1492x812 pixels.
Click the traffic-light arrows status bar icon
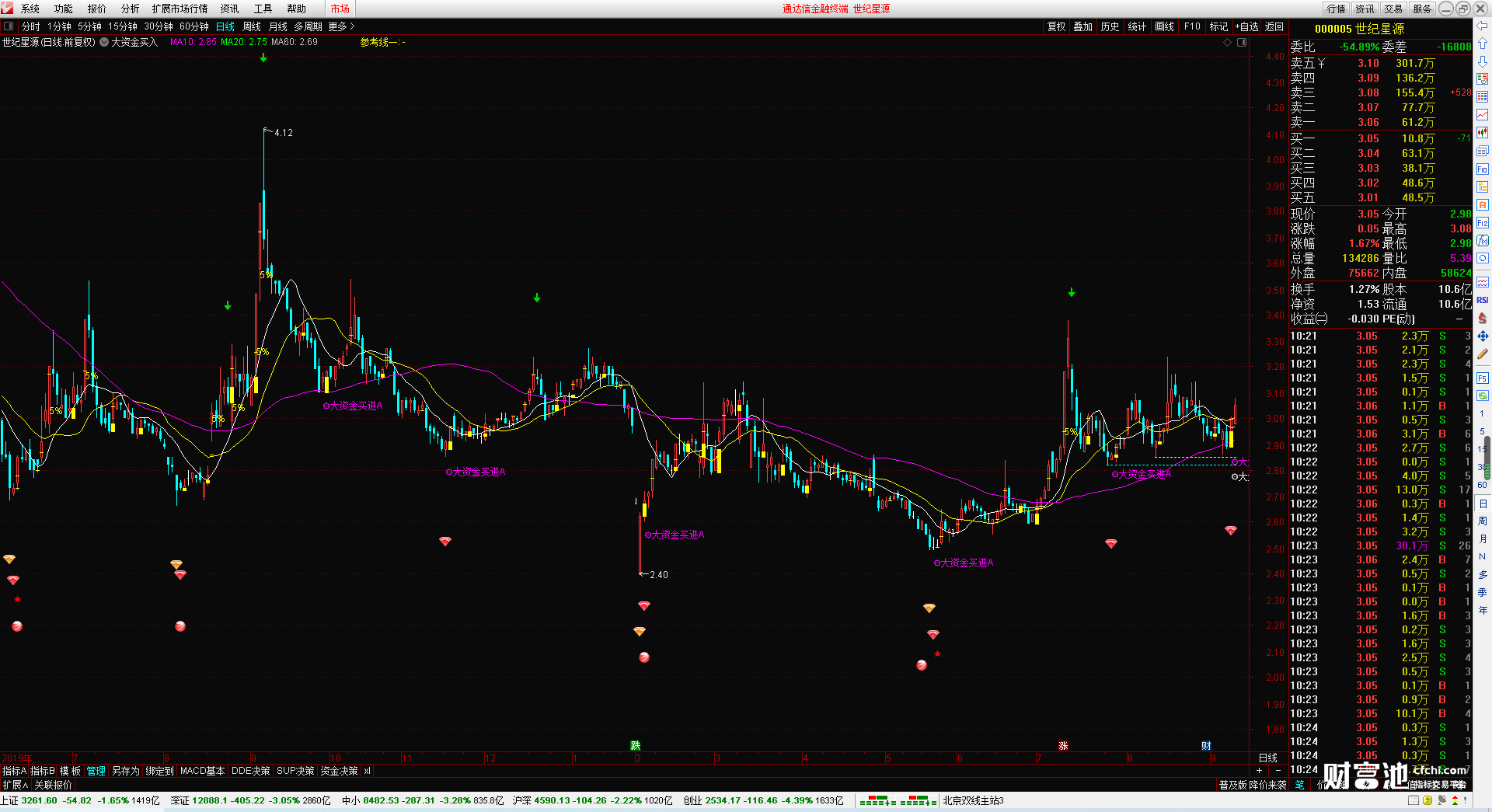1455,800
